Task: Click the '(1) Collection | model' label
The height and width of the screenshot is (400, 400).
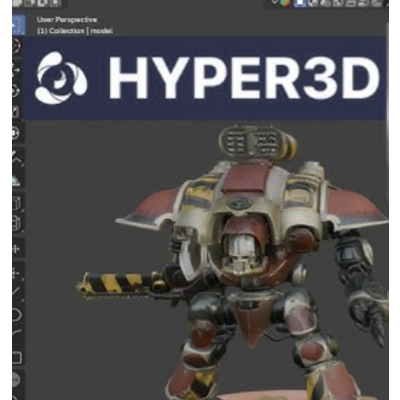Action: point(75,31)
